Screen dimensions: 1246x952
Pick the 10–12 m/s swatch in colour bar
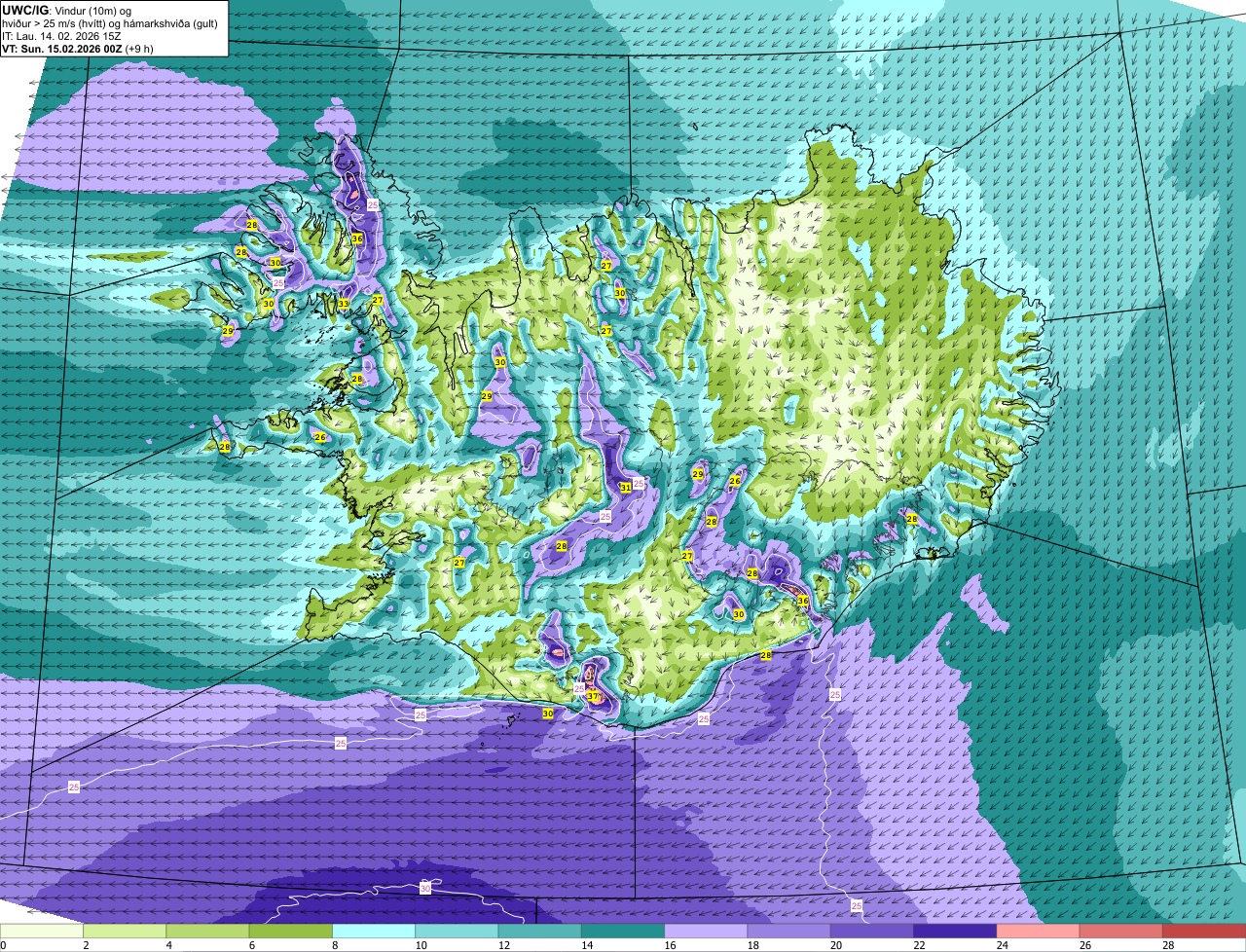[457, 931]
